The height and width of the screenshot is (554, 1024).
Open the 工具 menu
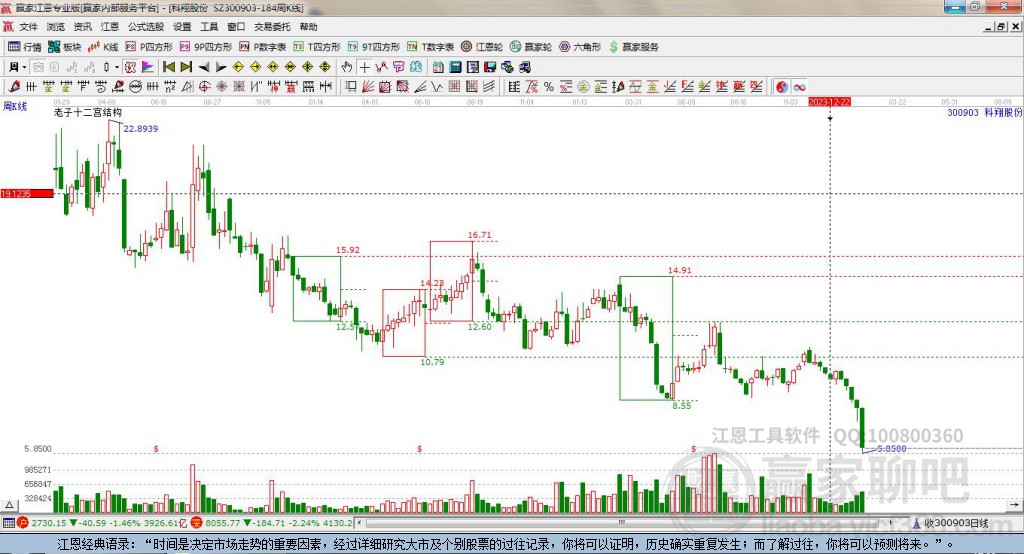tap(209, 27)
